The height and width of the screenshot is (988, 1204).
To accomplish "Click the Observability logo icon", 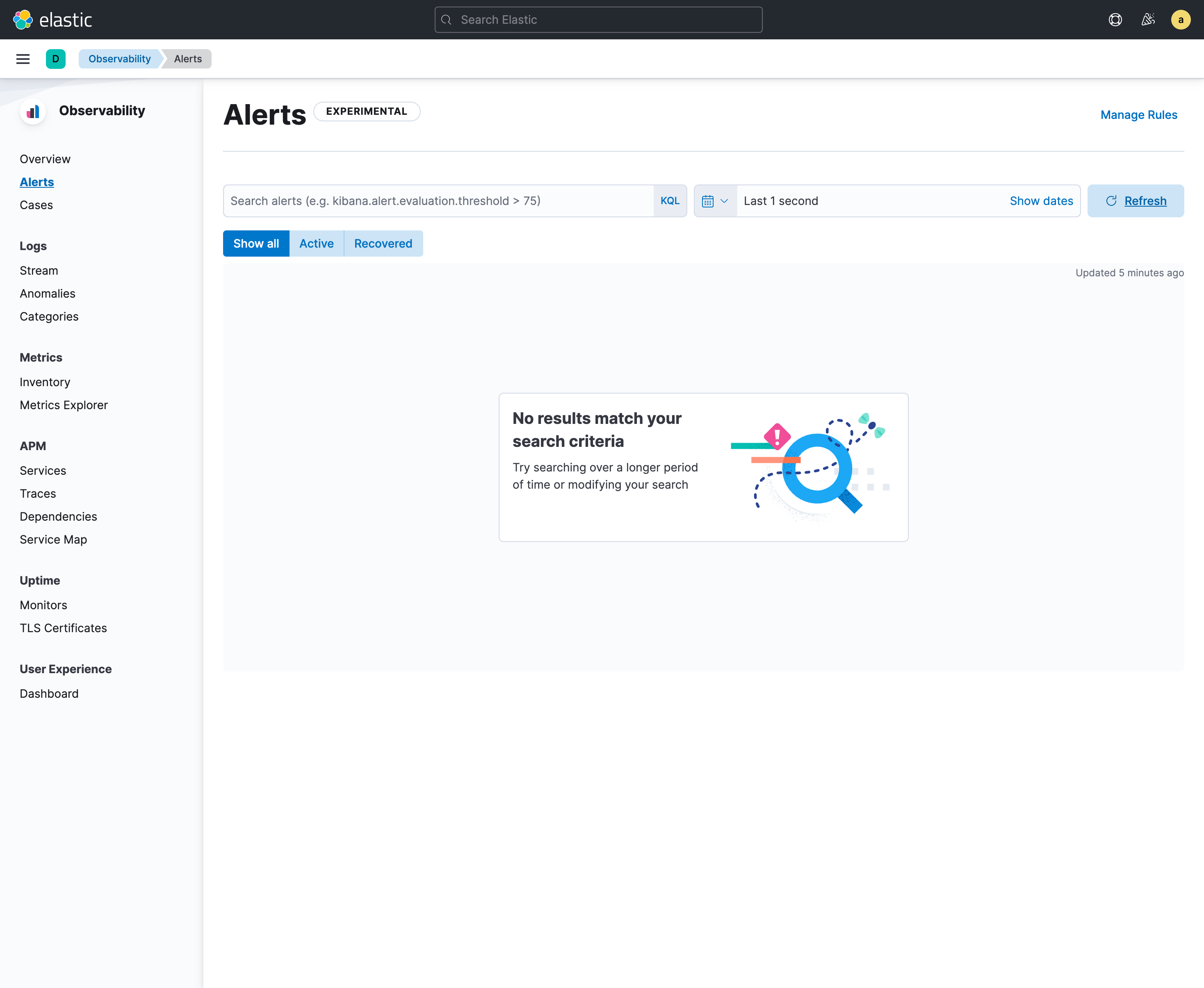I will 33,112.
